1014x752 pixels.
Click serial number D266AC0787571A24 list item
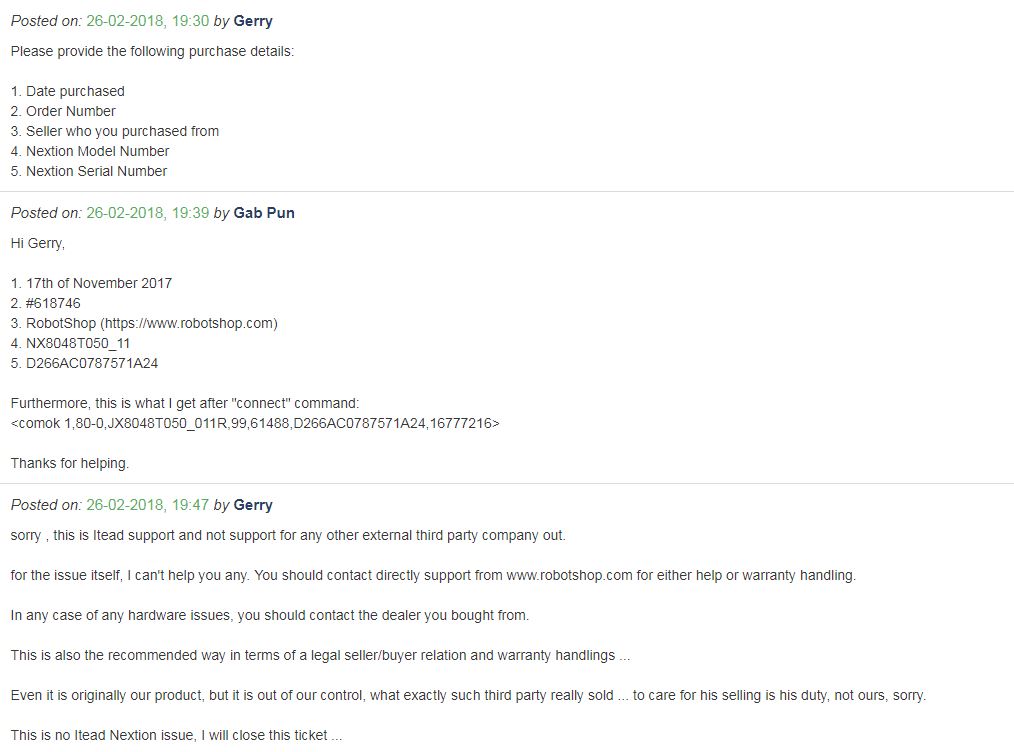(x=85, y=363)
